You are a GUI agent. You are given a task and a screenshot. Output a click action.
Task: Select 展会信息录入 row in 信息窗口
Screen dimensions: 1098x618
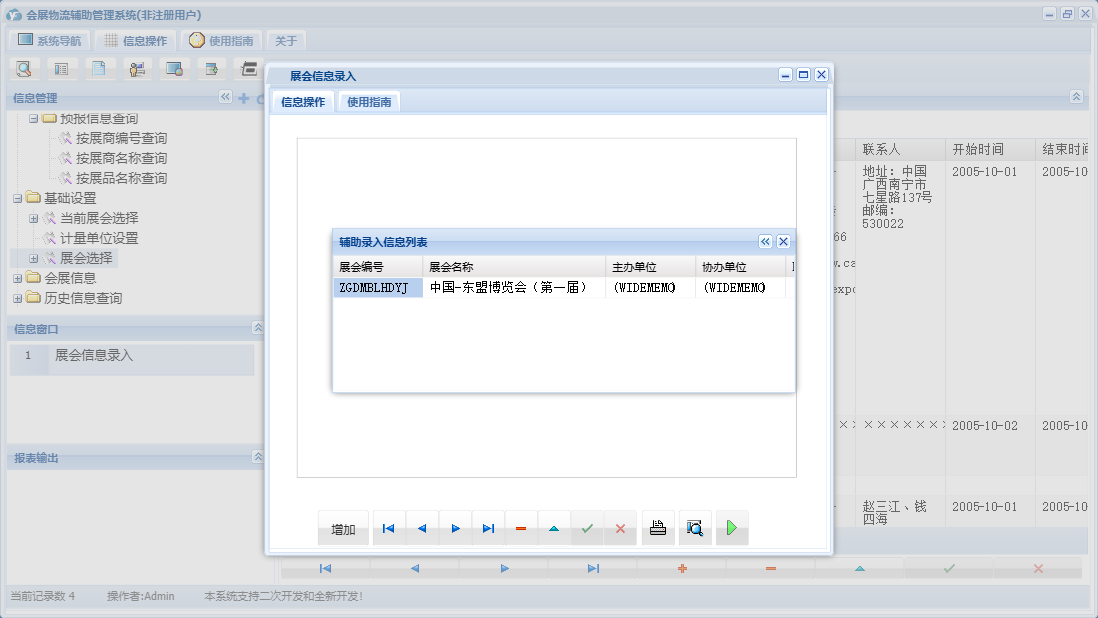coord(132,359)
